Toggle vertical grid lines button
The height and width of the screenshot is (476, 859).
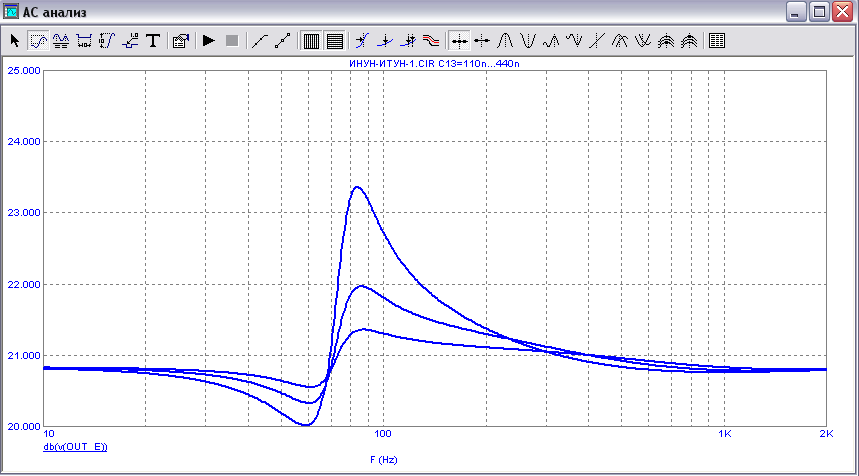point(311,41)
